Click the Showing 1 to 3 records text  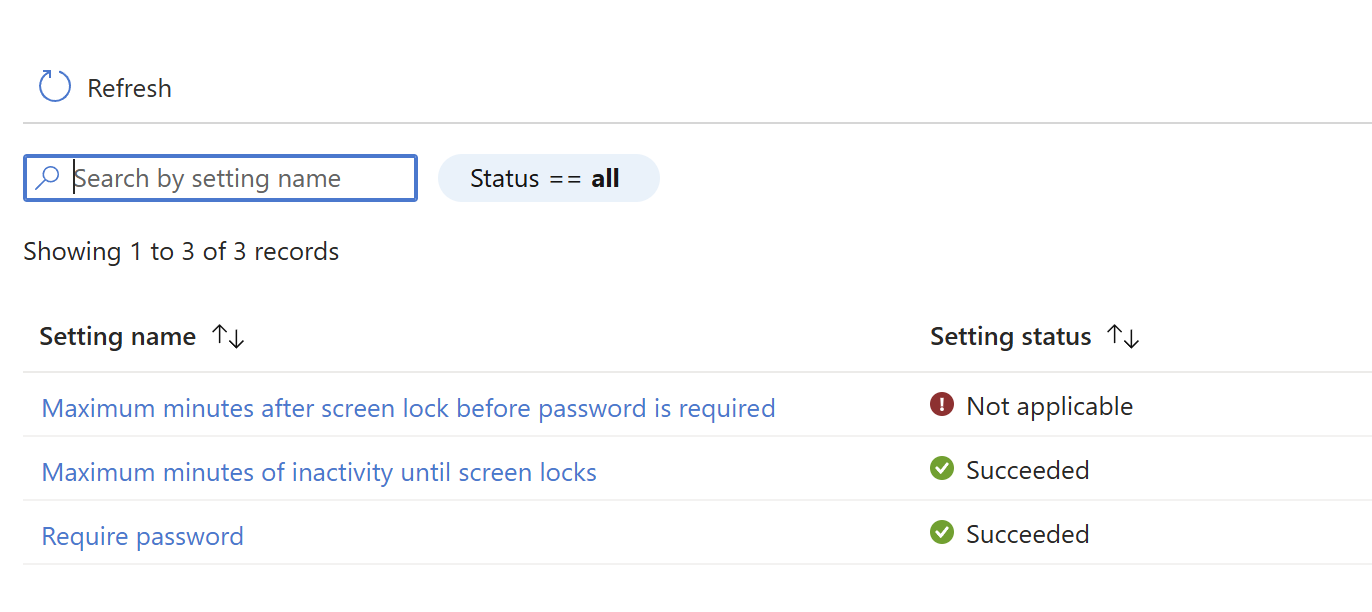[x=181, y=251]
